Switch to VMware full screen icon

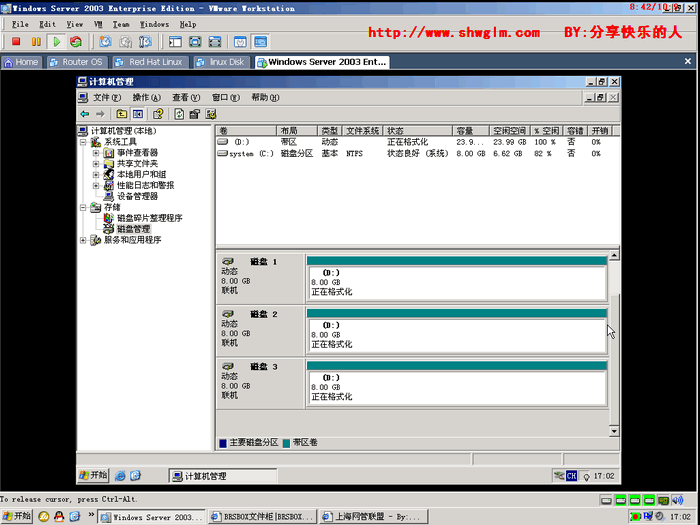click(195, 42)
